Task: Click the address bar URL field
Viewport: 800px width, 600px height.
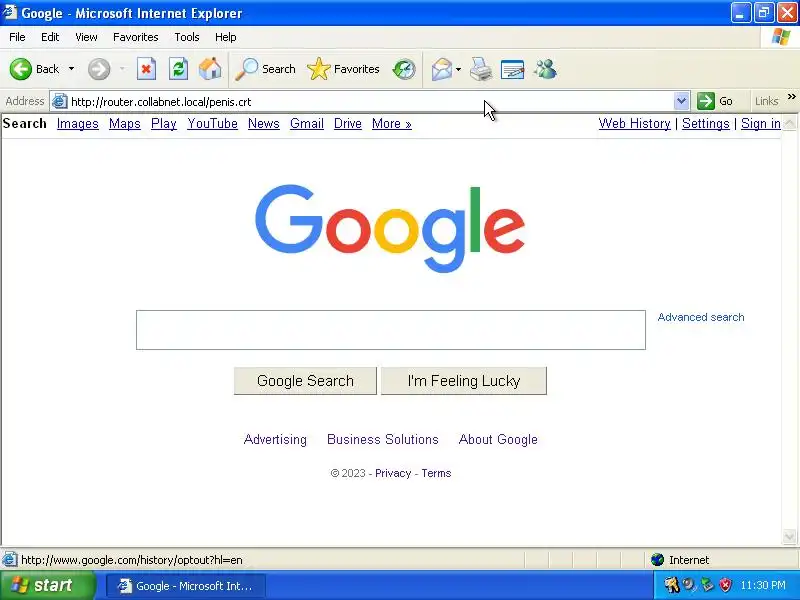Action: coord(371,102)
